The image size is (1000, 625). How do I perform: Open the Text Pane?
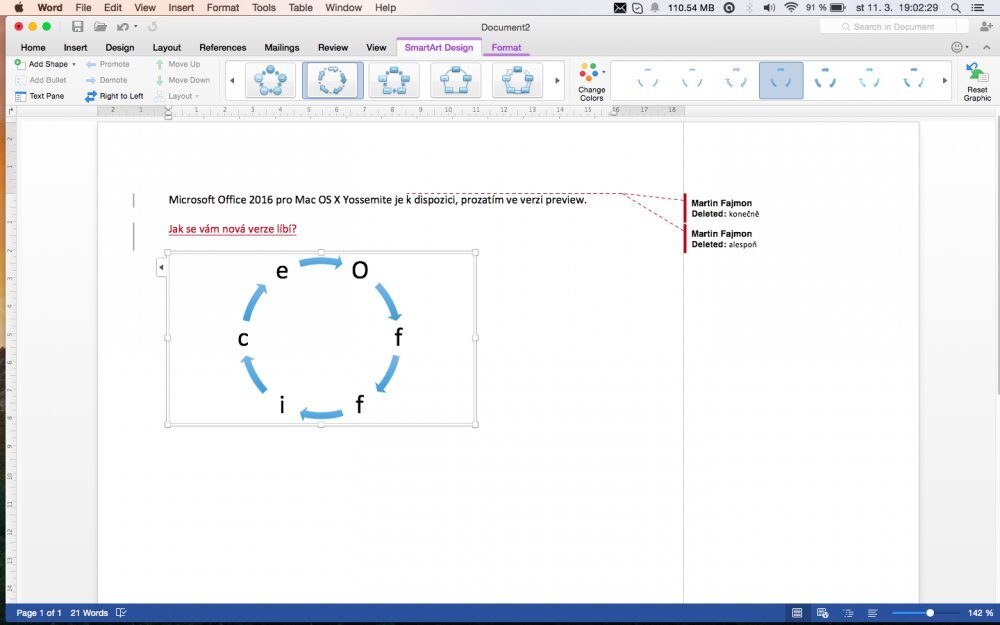pos(20,96)
